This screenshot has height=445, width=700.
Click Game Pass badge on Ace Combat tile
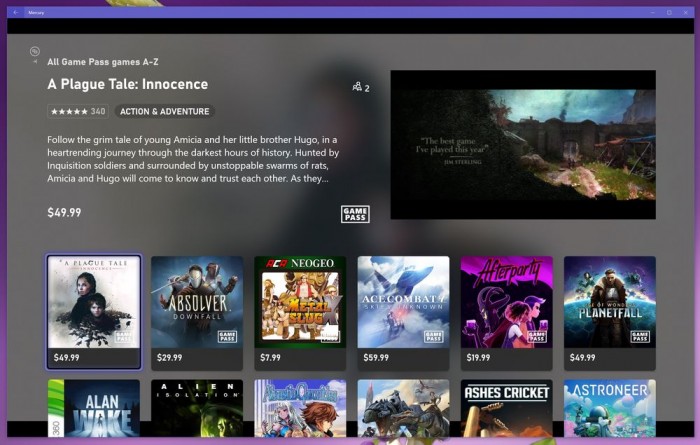click(433, 337)
